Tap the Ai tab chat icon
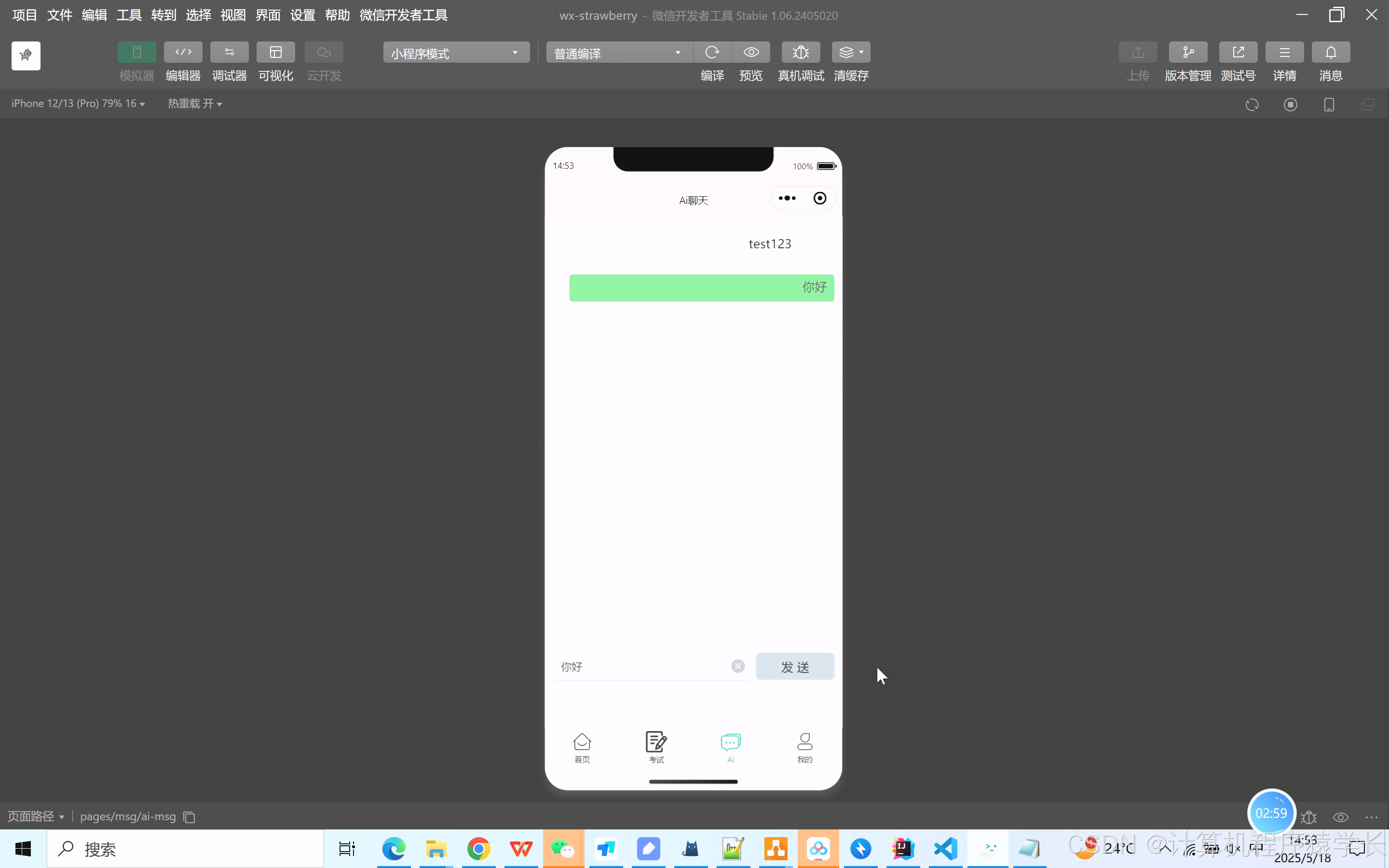Image resolution: width=1389 pixels, height=868 pixels. point(730,742)
